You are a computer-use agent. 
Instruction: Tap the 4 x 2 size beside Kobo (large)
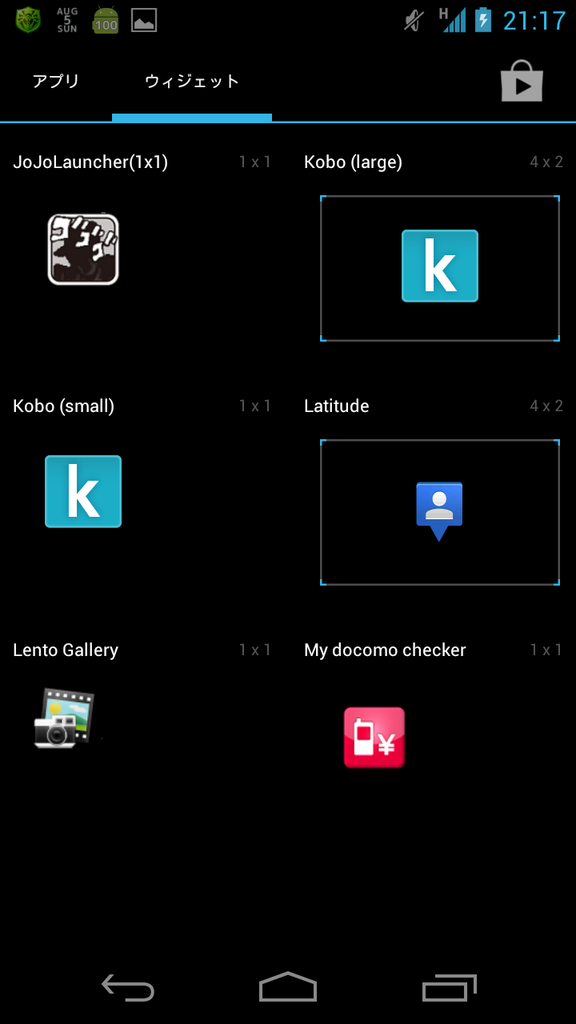pos(546,163)
